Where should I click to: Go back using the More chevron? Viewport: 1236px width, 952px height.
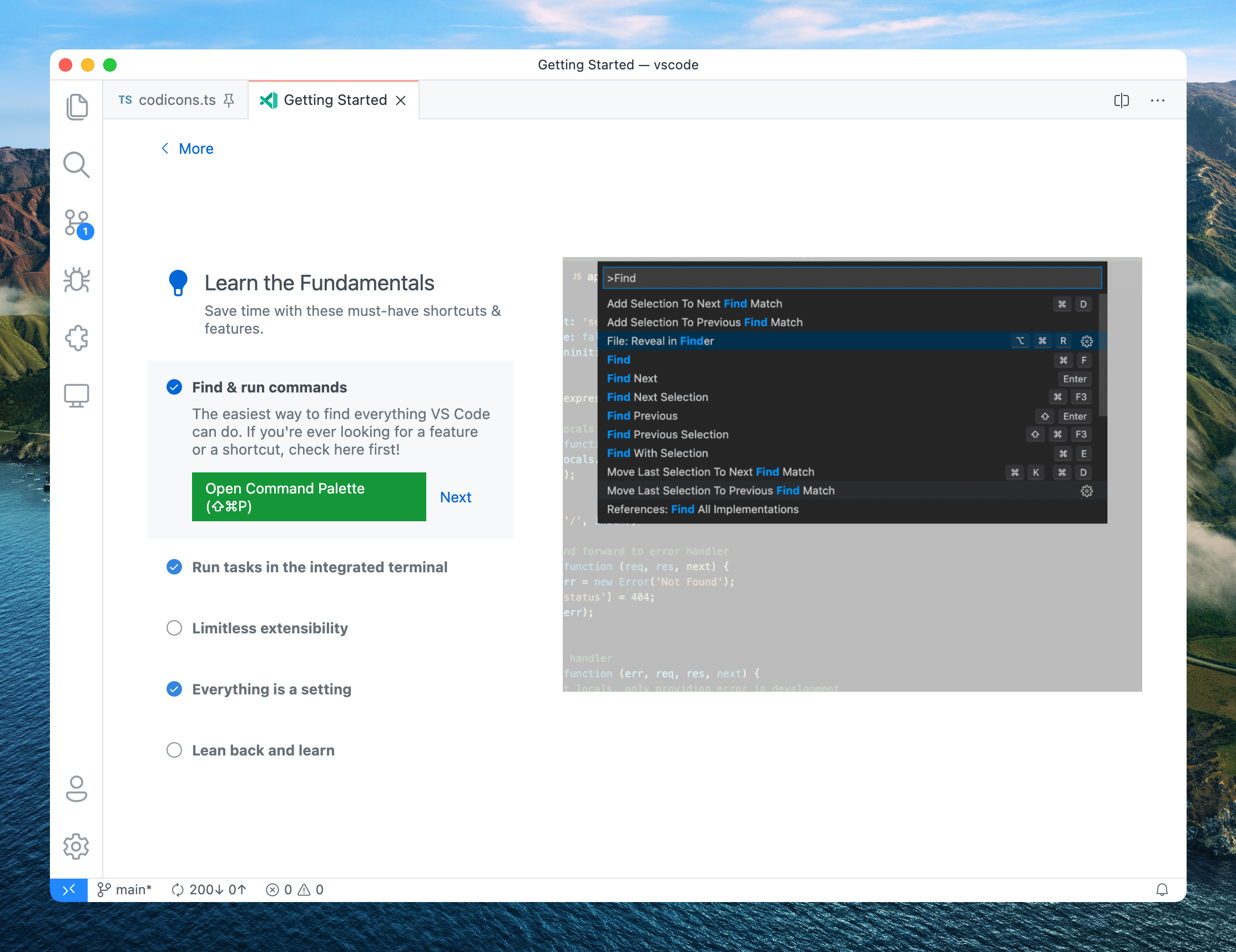click(165, 148)
